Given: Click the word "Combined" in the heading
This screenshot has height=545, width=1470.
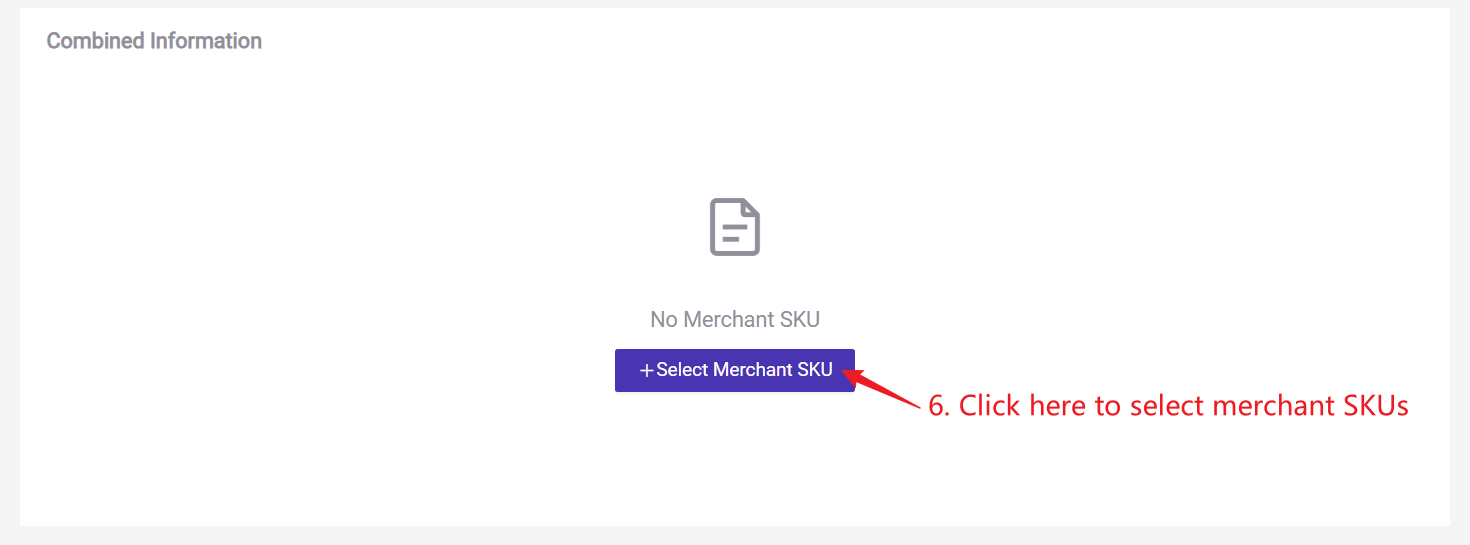Looking at the screenshot, I should [95, 41].
